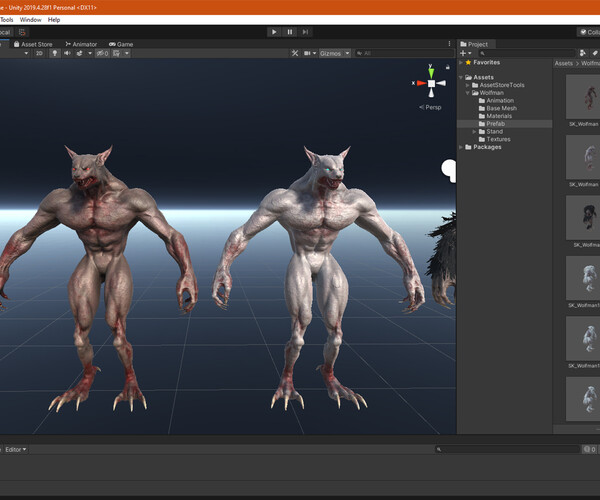This screenshot has height=500, width=600.
Task: Click the Scene camera settings icon
Action: [307, 53]
